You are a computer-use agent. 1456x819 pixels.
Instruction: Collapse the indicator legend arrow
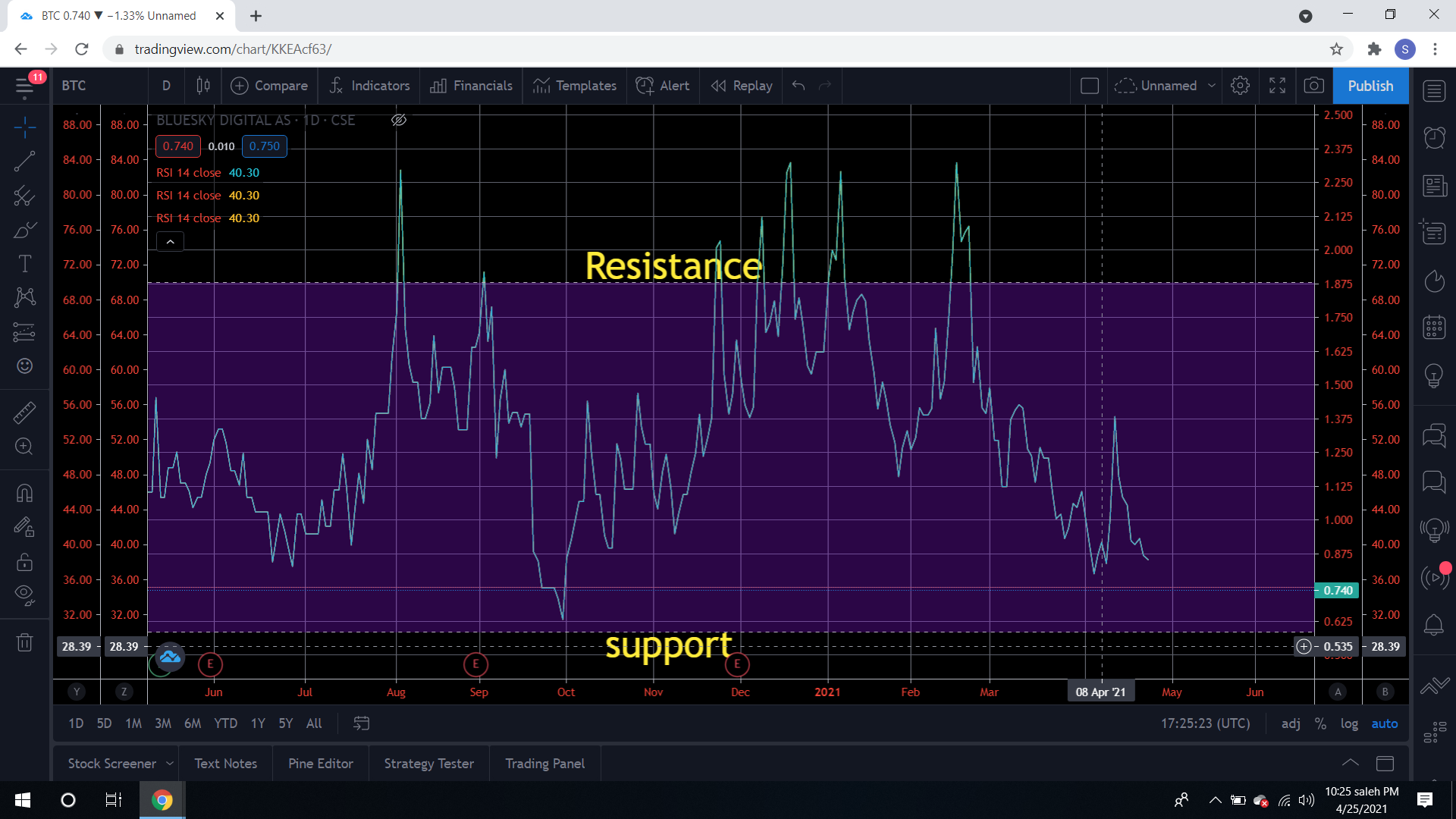click(x=171, y=242)
